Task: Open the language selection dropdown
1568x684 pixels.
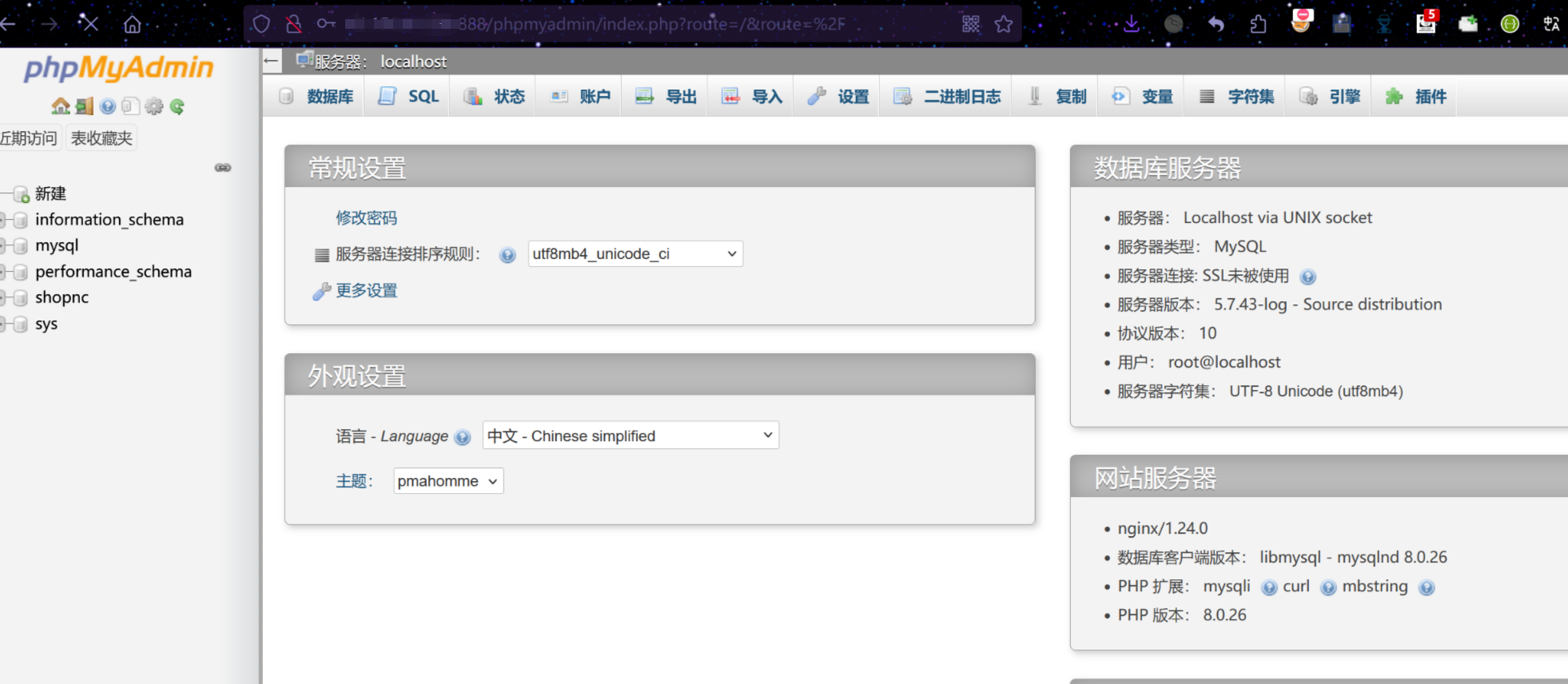Action: tap(631, 435)
